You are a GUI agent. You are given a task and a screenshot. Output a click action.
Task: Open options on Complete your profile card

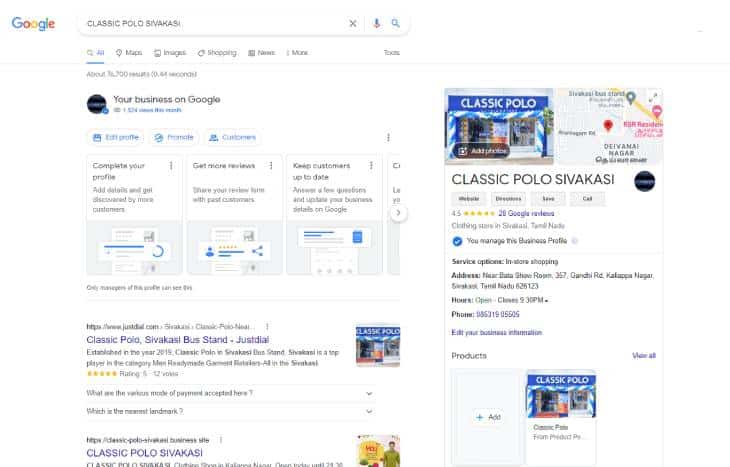[171, 166]
